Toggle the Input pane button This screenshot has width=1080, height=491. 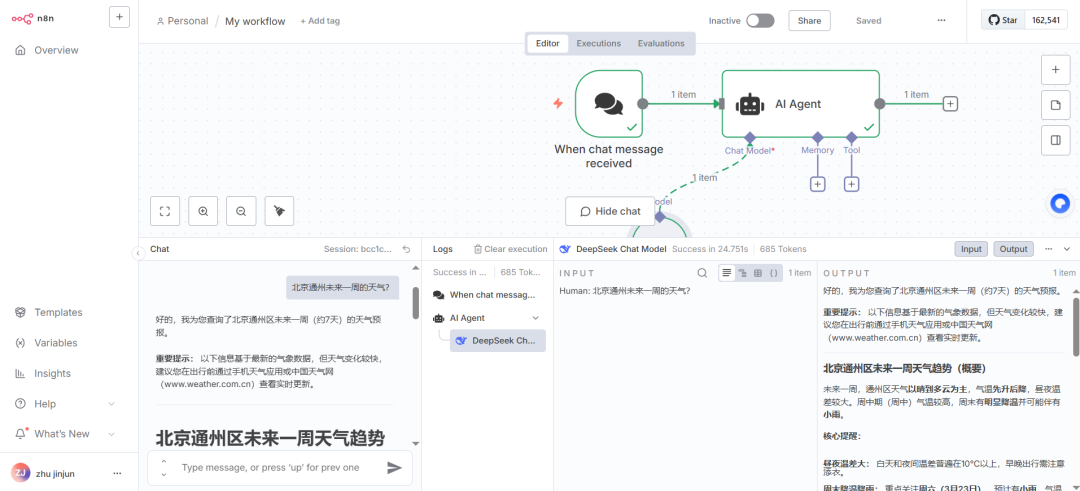point(971,249)
